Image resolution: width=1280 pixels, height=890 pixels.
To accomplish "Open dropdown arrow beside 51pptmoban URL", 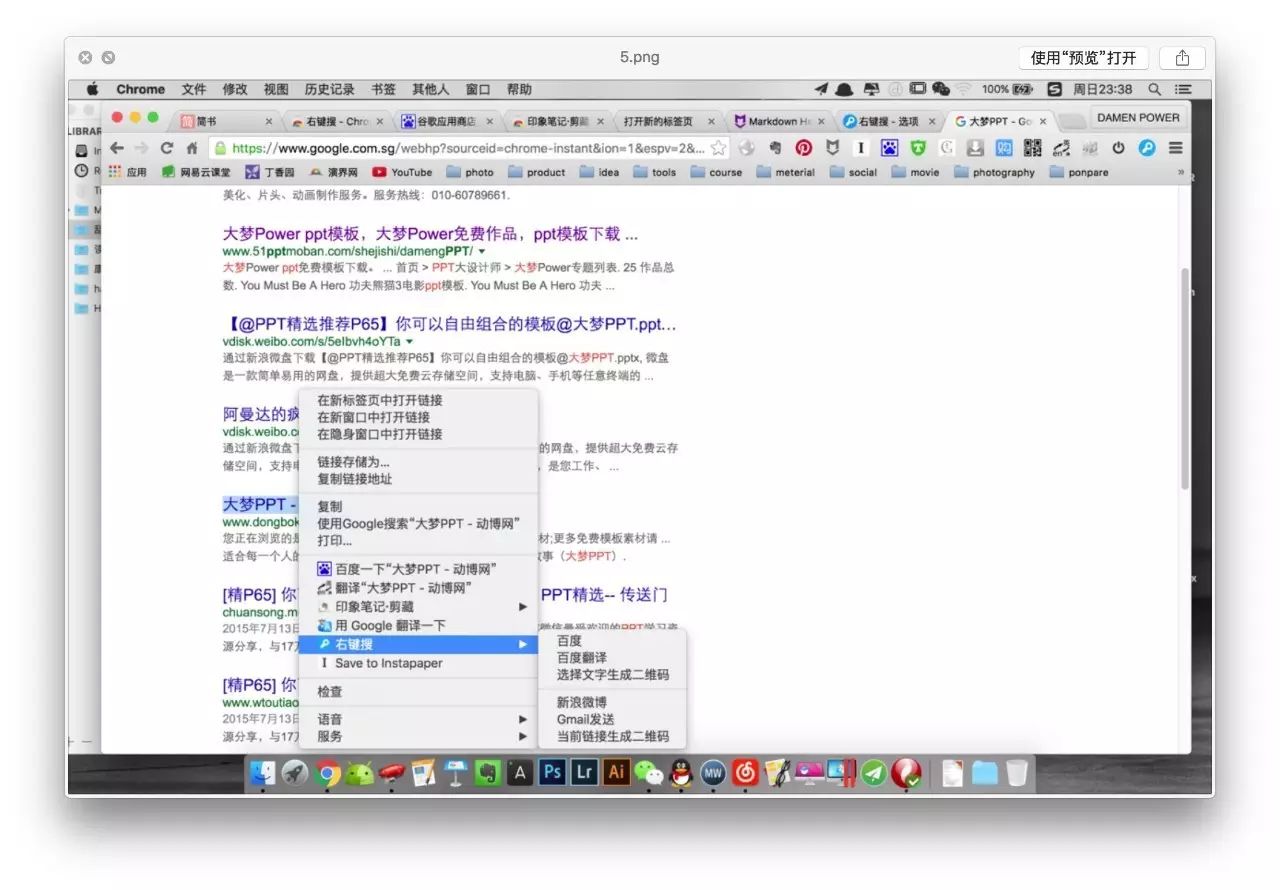I will [x=482, y=251].
